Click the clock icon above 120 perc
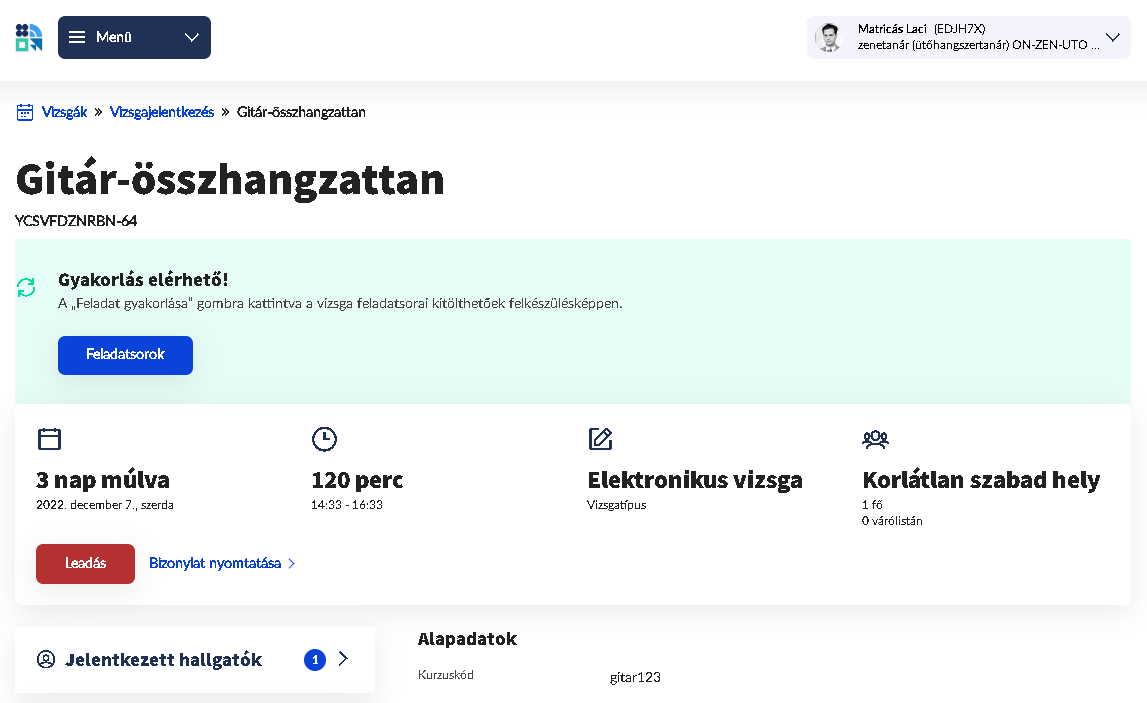 pos(324,438)
